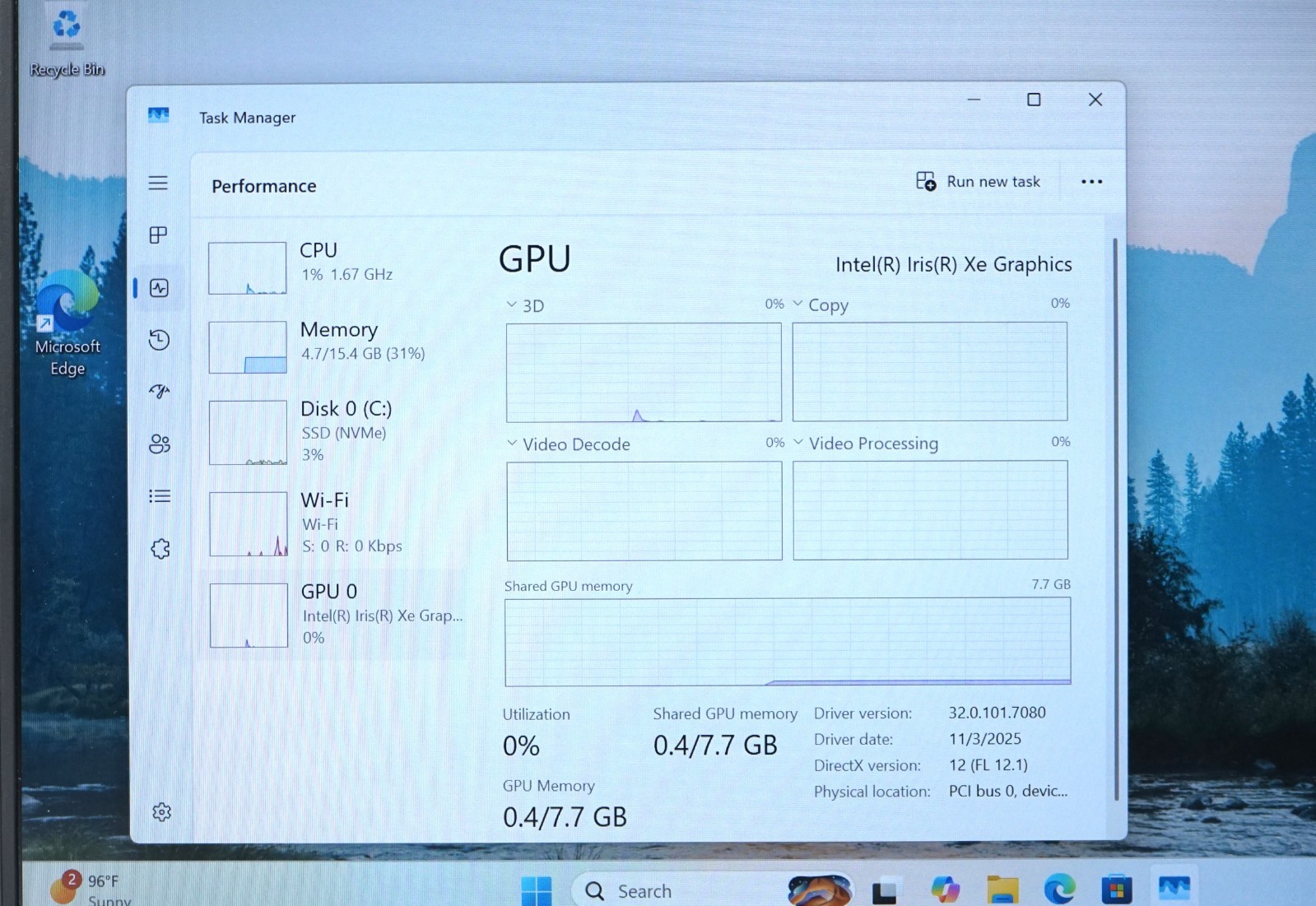This screenshot has width=1316, height=906.
Task: Open Task Manager Settings gear icon
Action: [161, 812]
